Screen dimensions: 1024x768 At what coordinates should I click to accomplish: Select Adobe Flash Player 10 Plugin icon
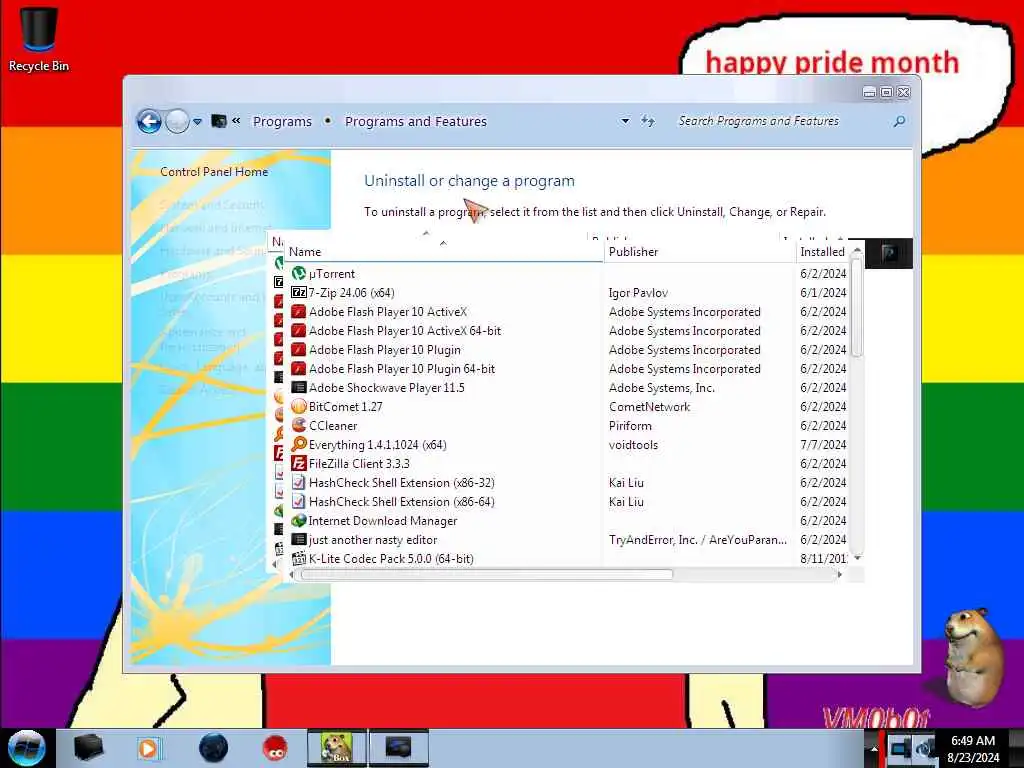[x=299, y=349]
